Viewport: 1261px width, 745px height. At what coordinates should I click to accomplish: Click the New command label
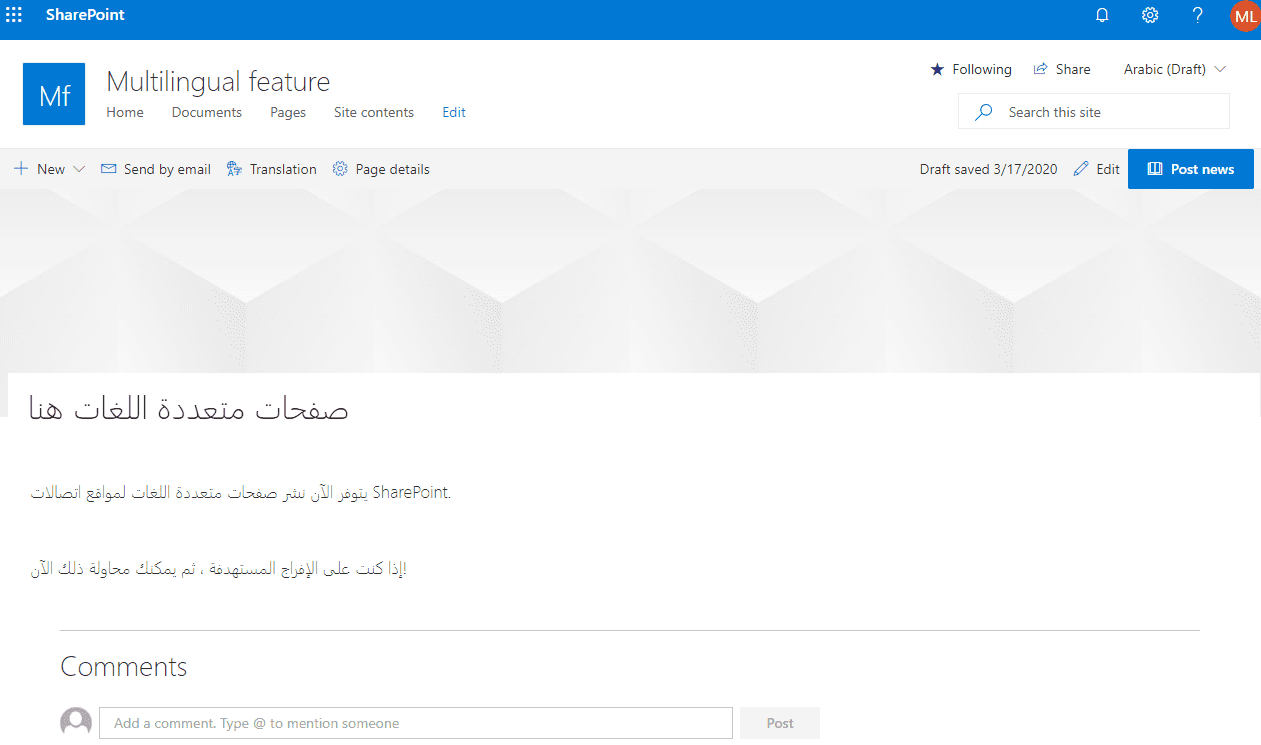(x=51, y=169)
